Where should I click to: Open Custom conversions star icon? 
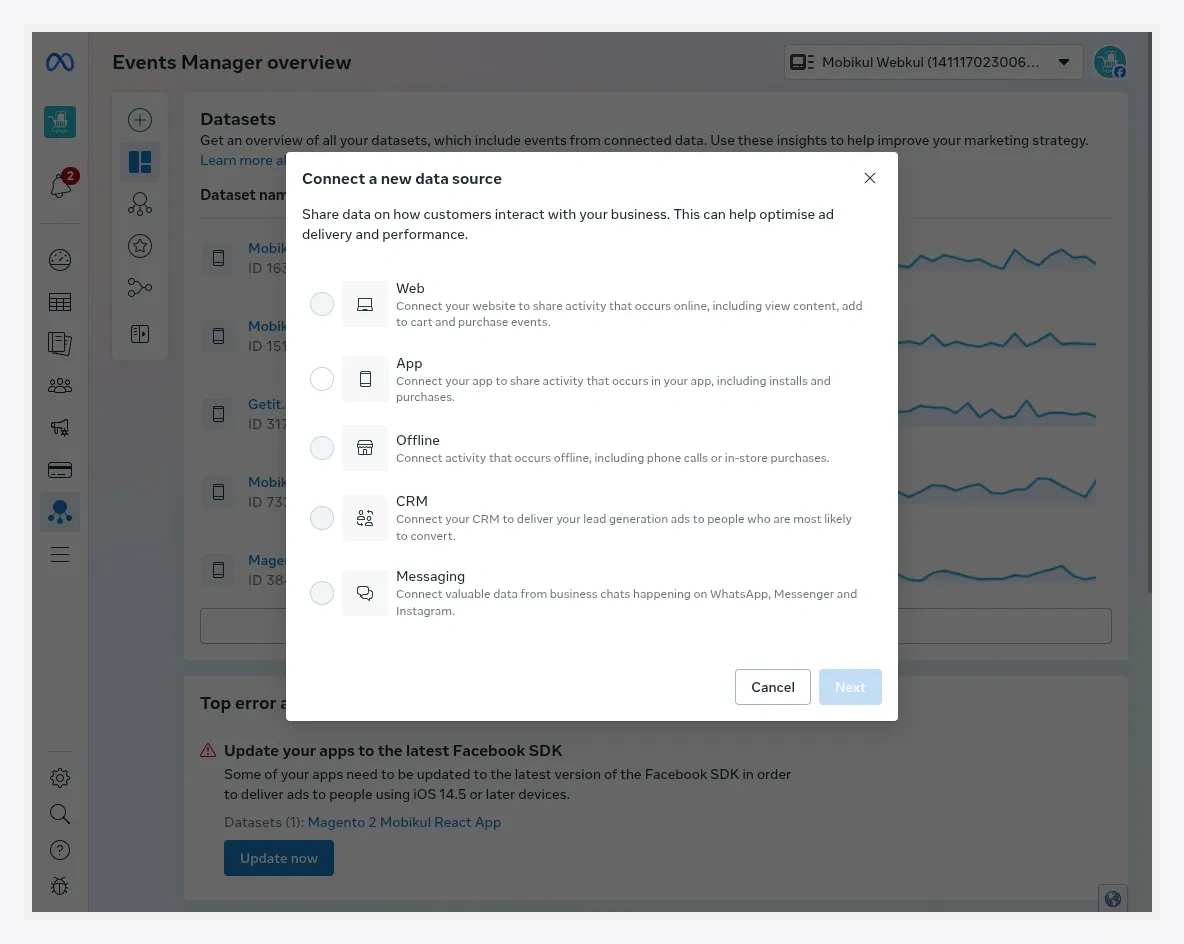140,246
